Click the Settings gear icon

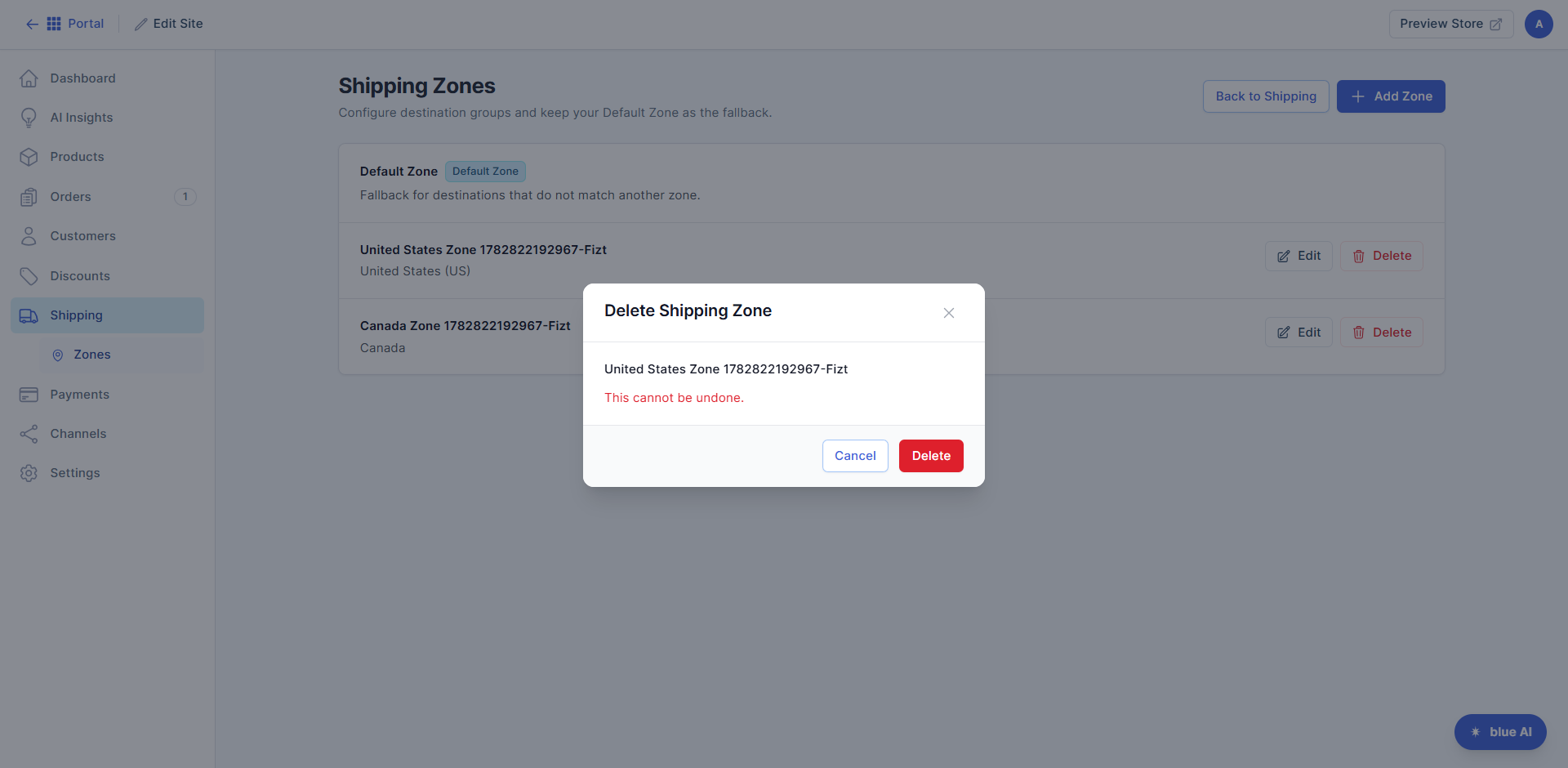29,473
